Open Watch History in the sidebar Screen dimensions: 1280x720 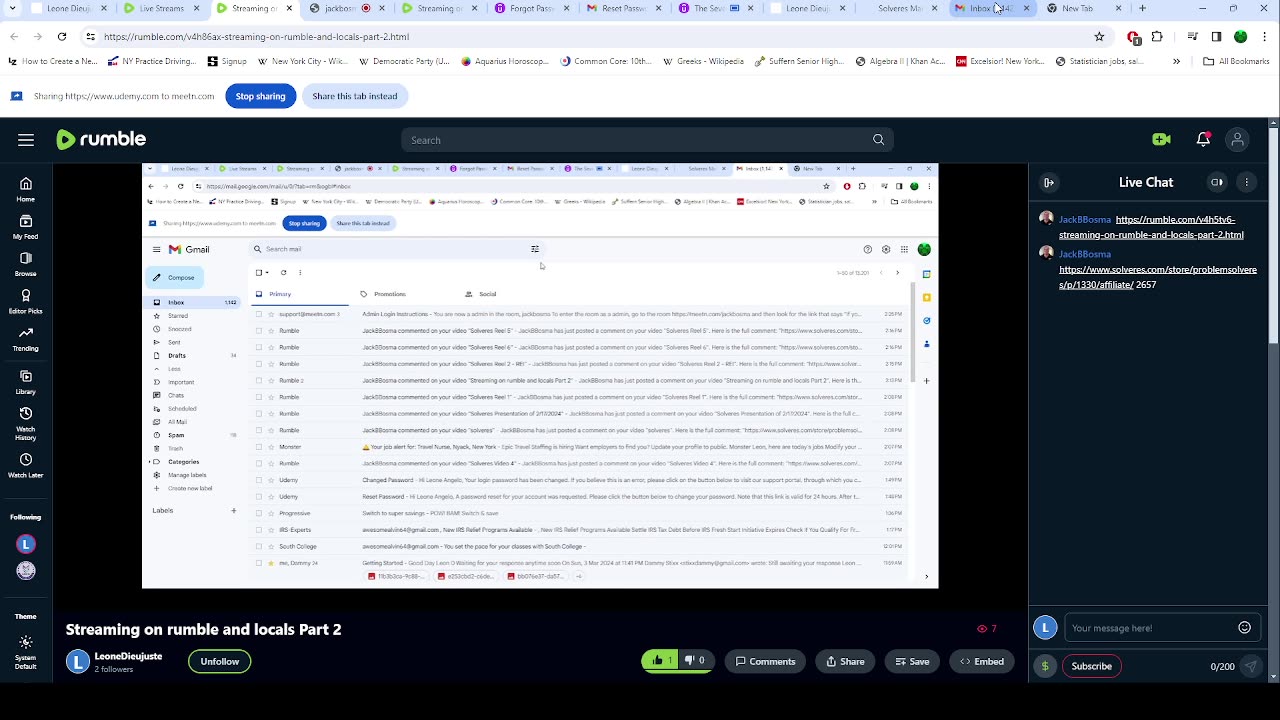pos(26,424)
